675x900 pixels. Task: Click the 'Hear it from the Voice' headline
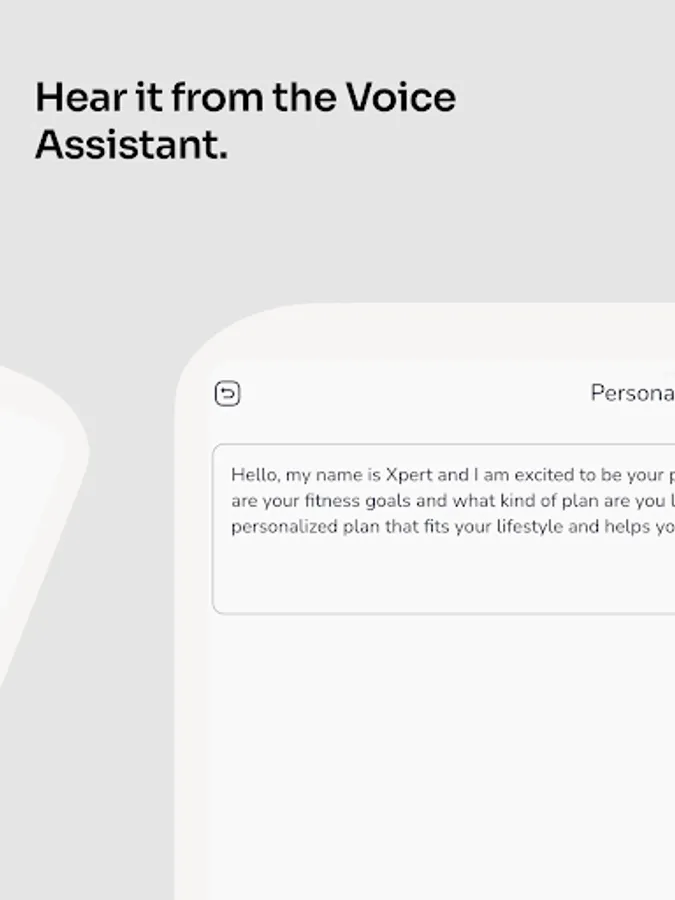(246, 97)
